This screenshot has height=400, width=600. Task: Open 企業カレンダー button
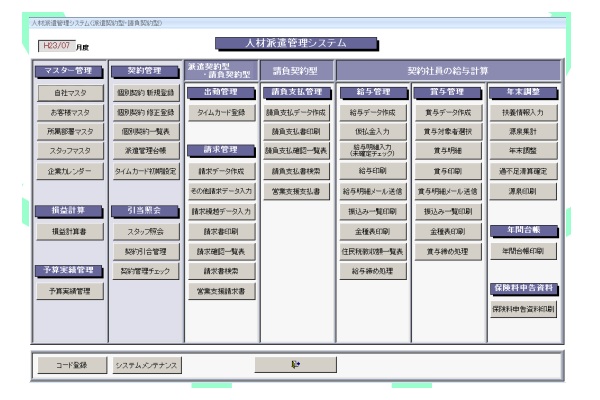[69, 170]
